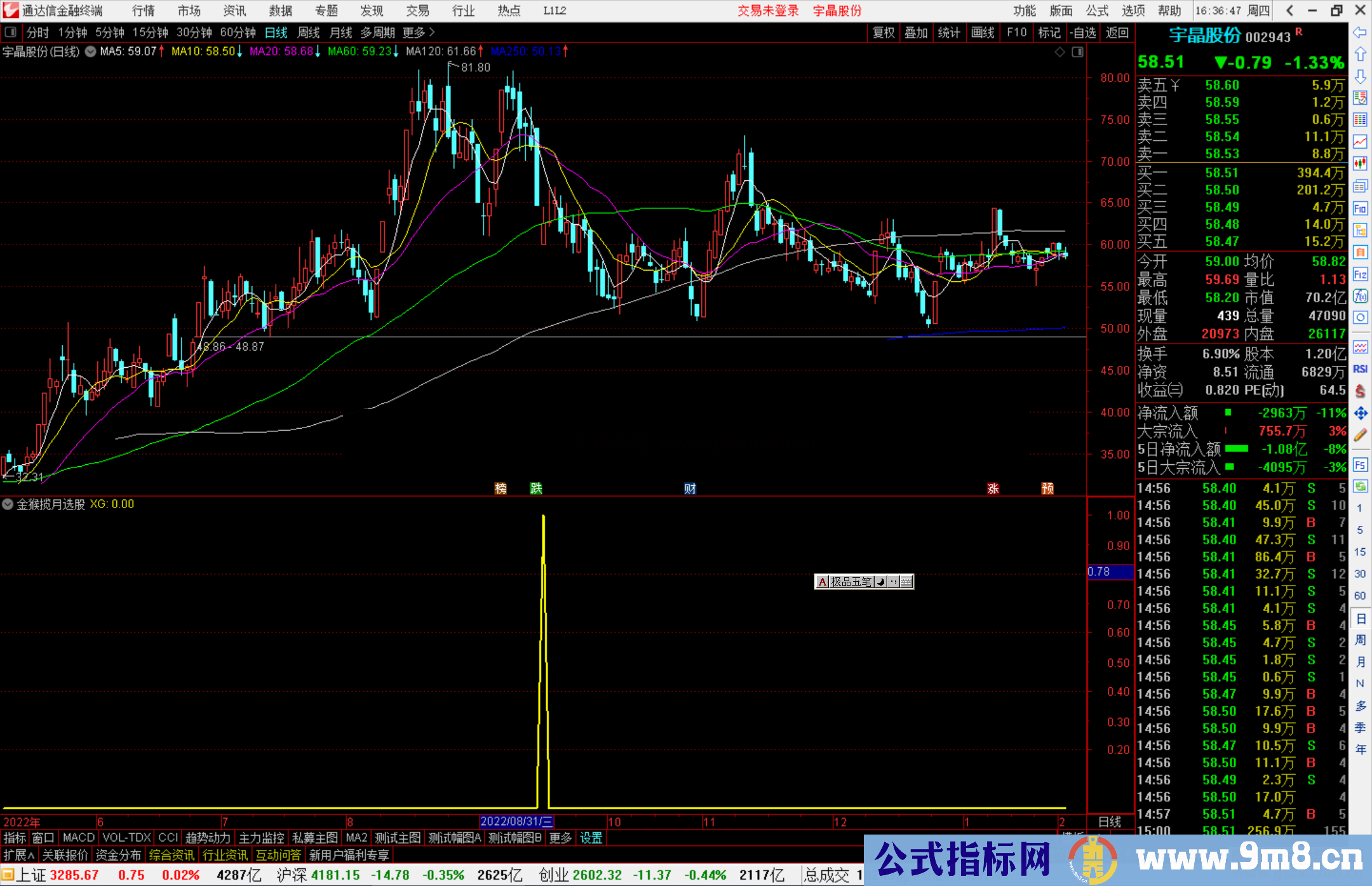This screenshot has width=1372, height=886.
Task: Open the candlestick chart sidebar icon
Action: pos(1360,164)
